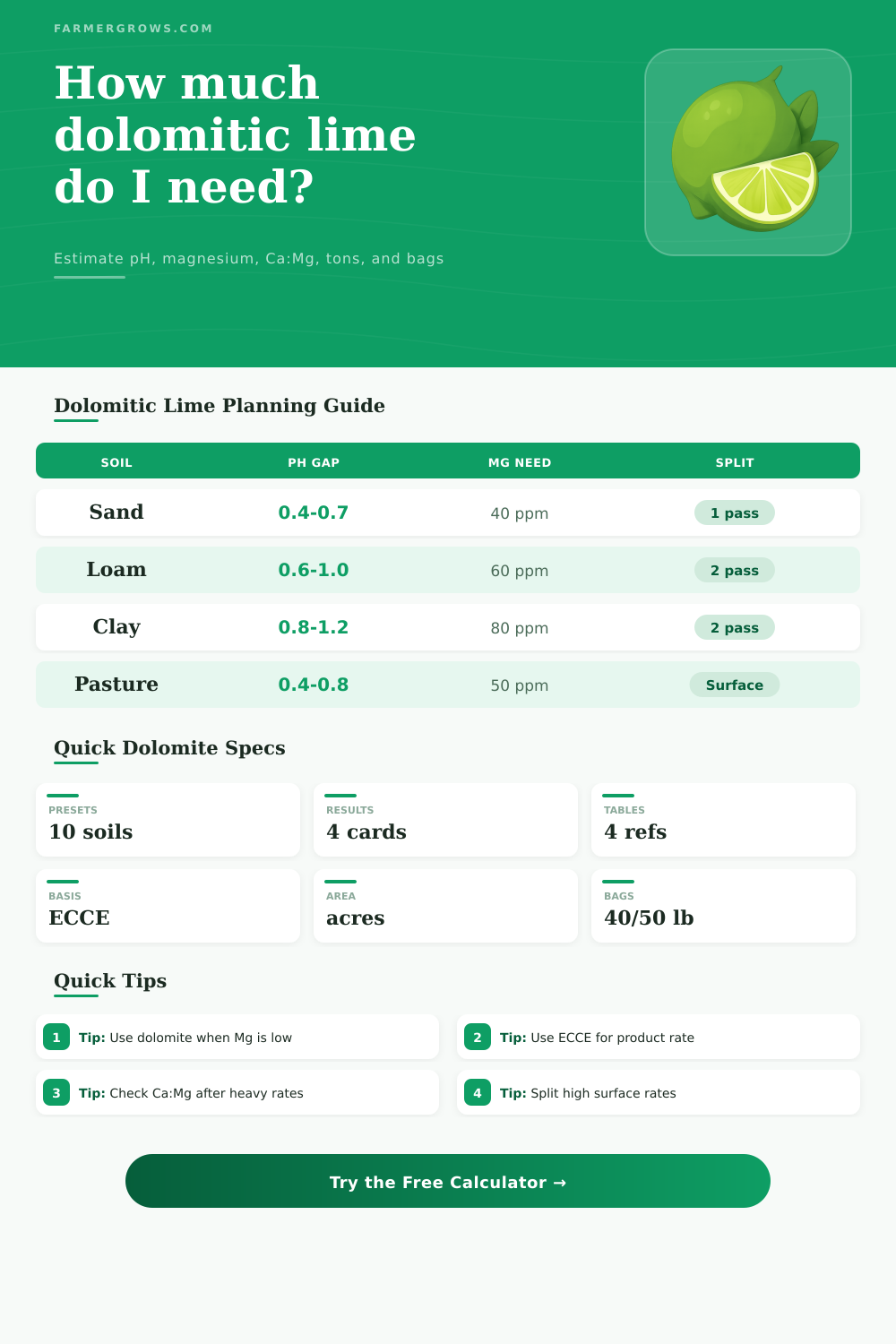Click the AREA 'acres' card
This screenshot has height=1344, width=896.
pyautogui.click(x=445, y=906)
